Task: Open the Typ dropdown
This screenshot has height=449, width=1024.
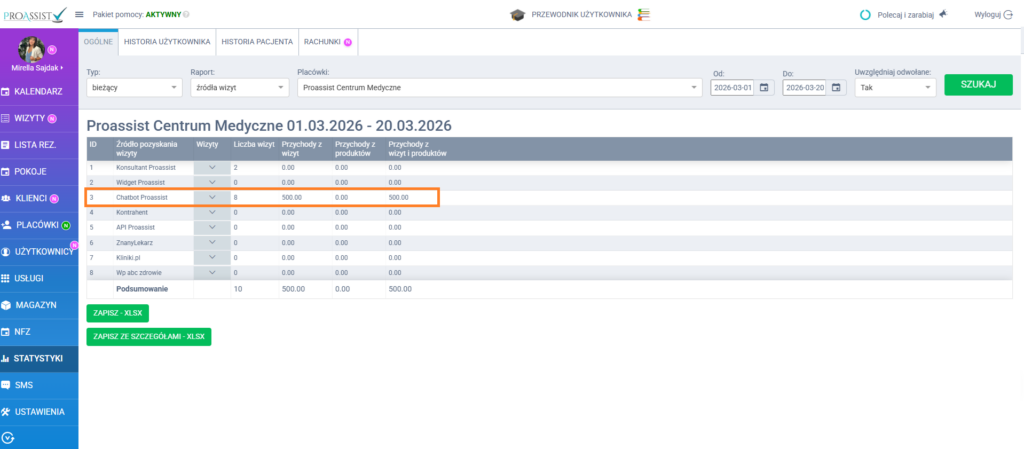Action: [134, 88]
